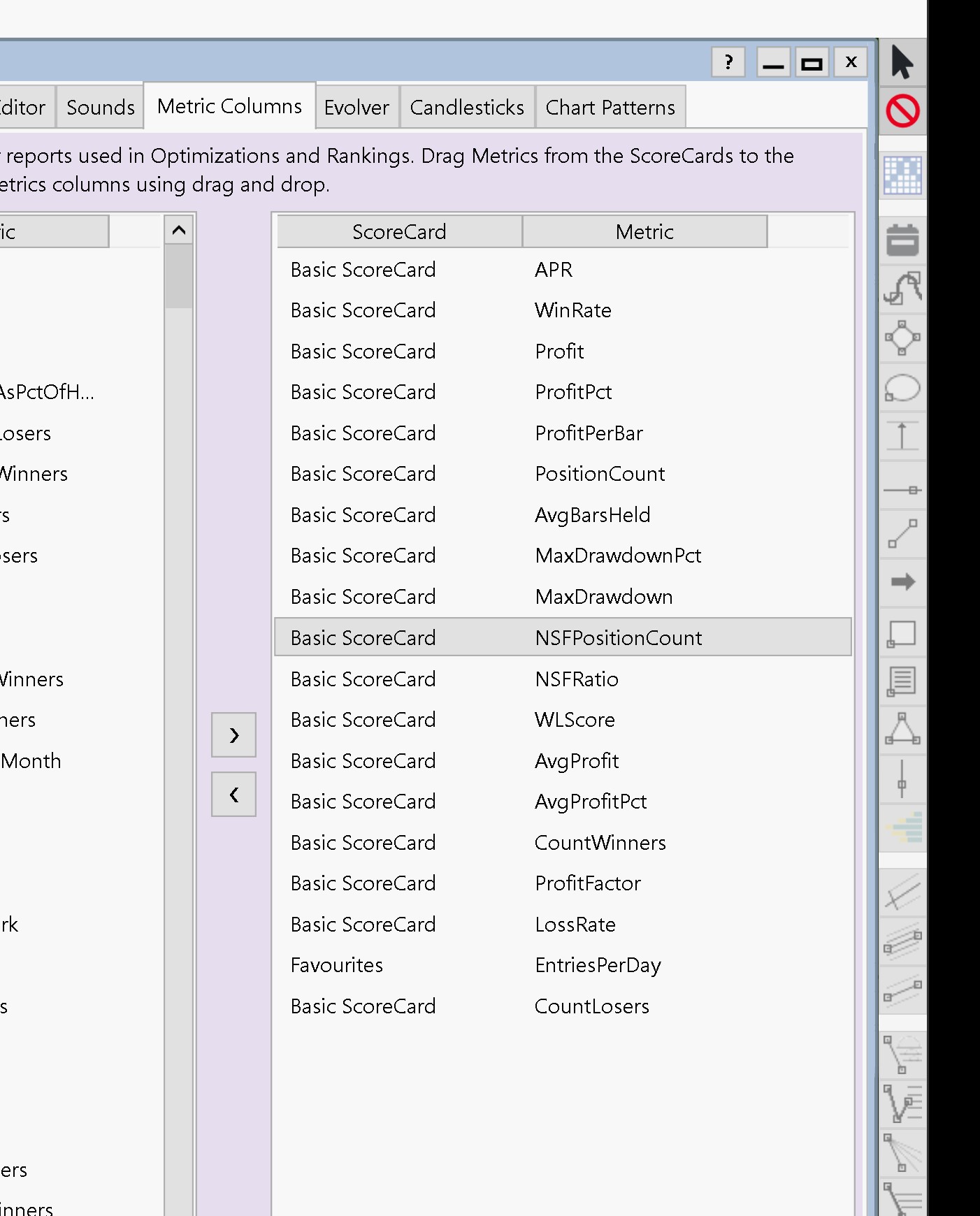
Task: Open the help question mark button
Action: [728, 62]
